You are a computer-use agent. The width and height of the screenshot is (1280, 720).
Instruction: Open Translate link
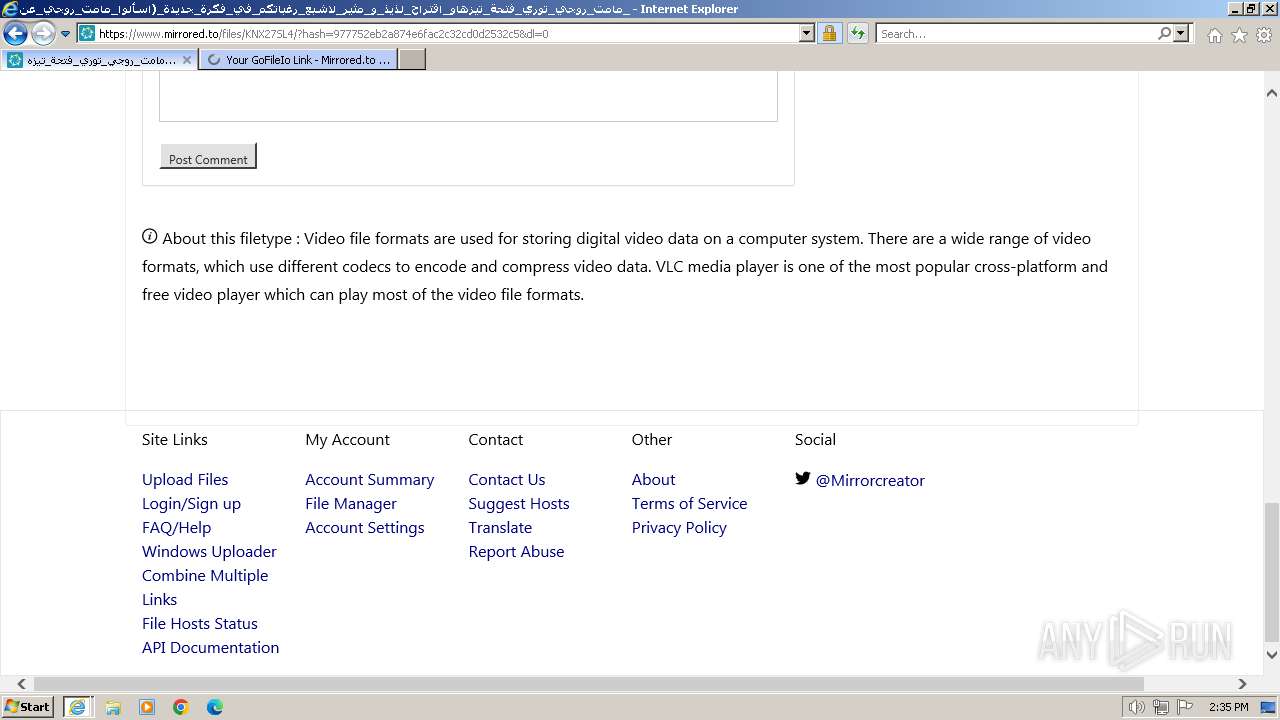[500, 528]
